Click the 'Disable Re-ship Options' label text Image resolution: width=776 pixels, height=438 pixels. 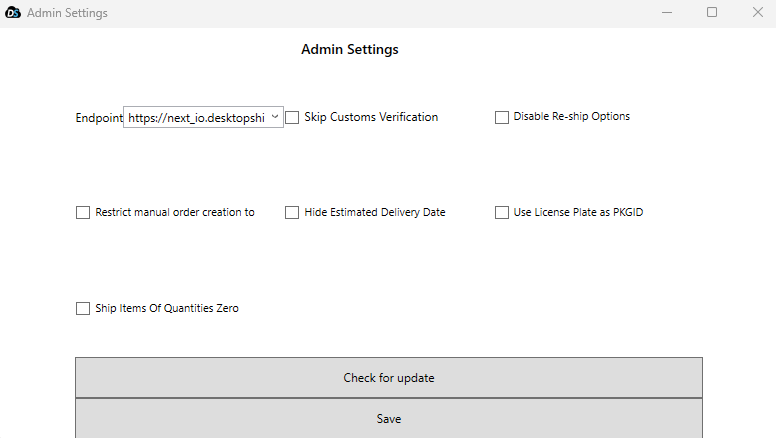tap(571, 116)
